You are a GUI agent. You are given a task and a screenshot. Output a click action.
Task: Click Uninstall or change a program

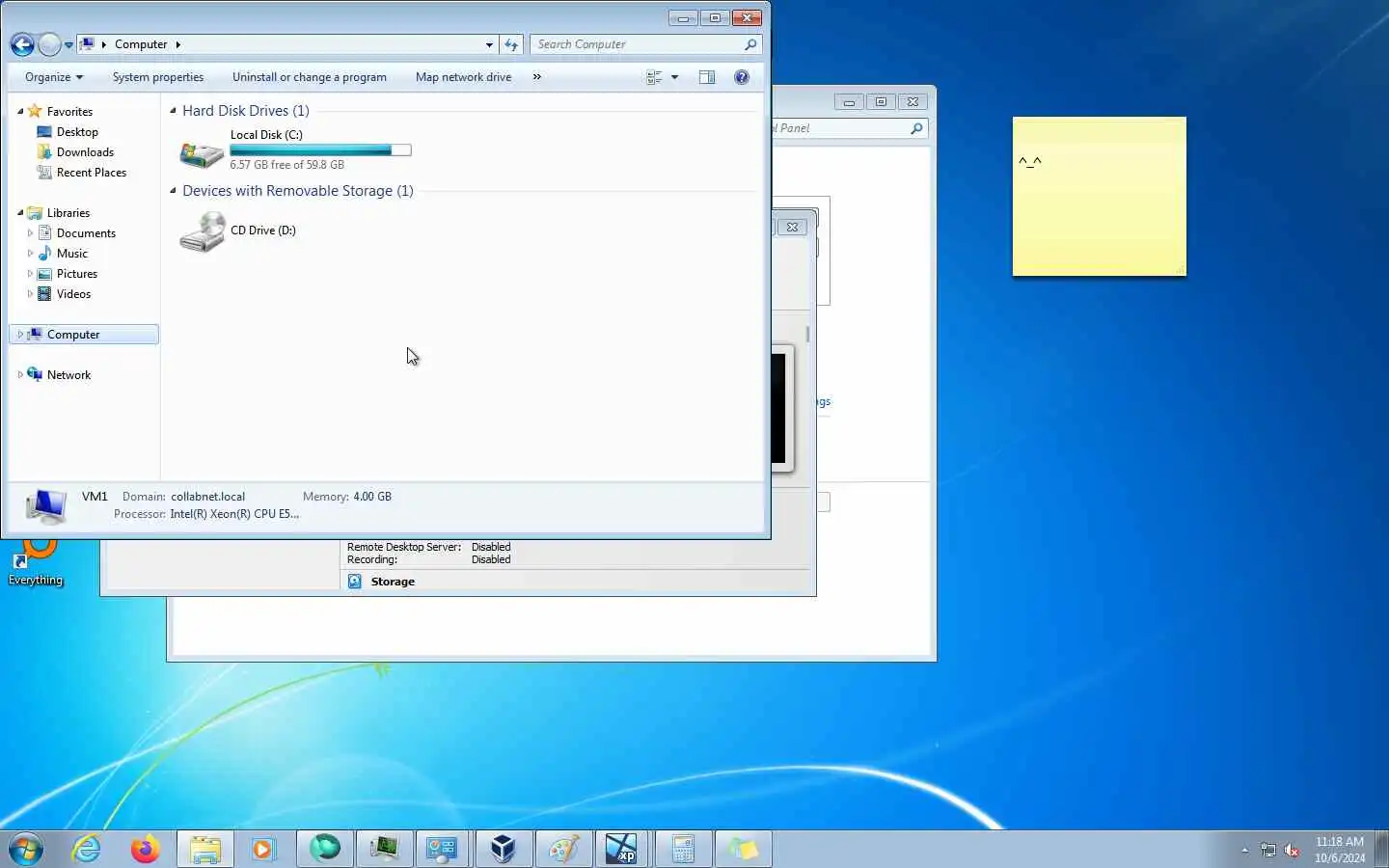[310, 77]
